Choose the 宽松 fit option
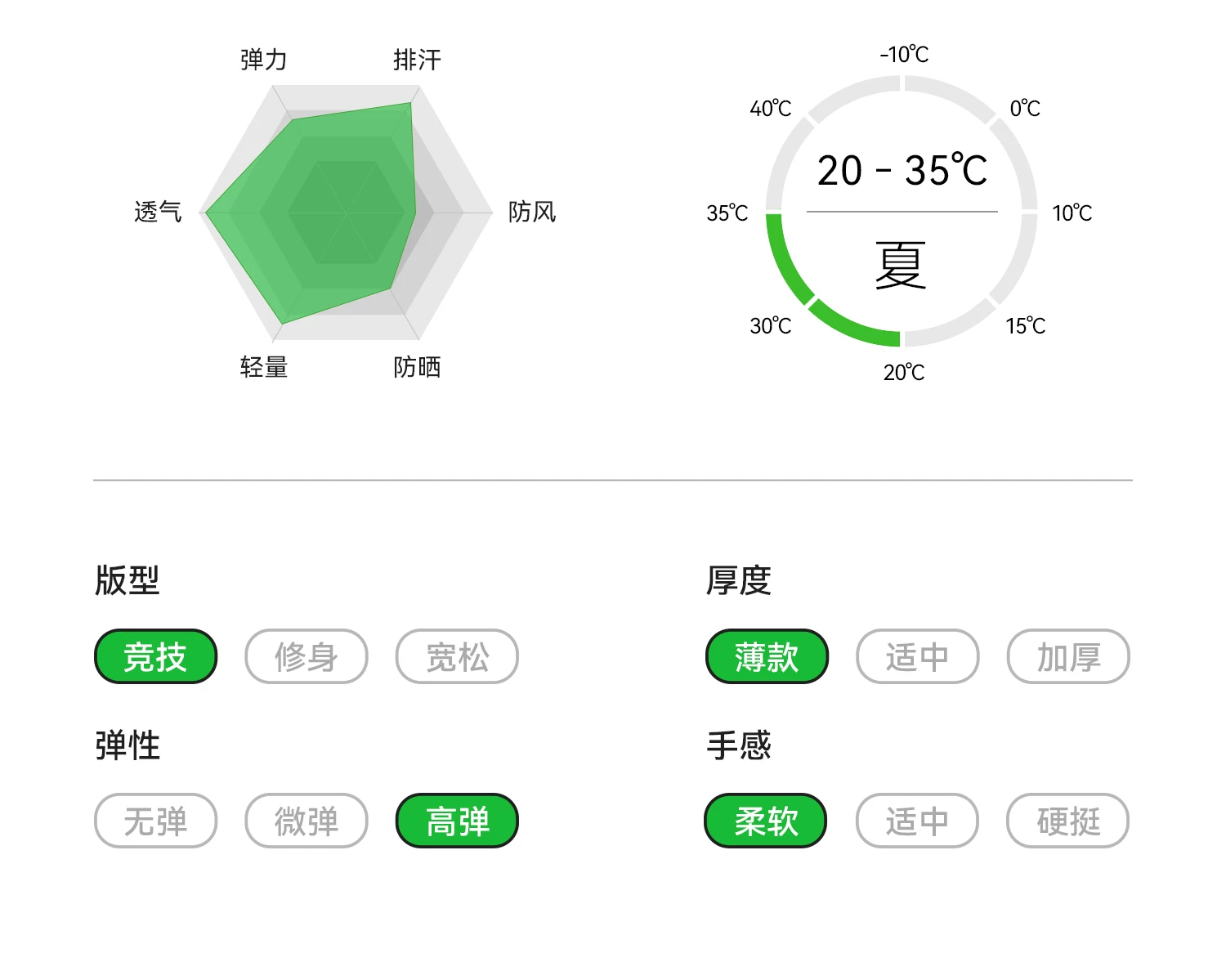Image resolution: width=1226 pixels, height=980 pixels. (x=457, y=656)
